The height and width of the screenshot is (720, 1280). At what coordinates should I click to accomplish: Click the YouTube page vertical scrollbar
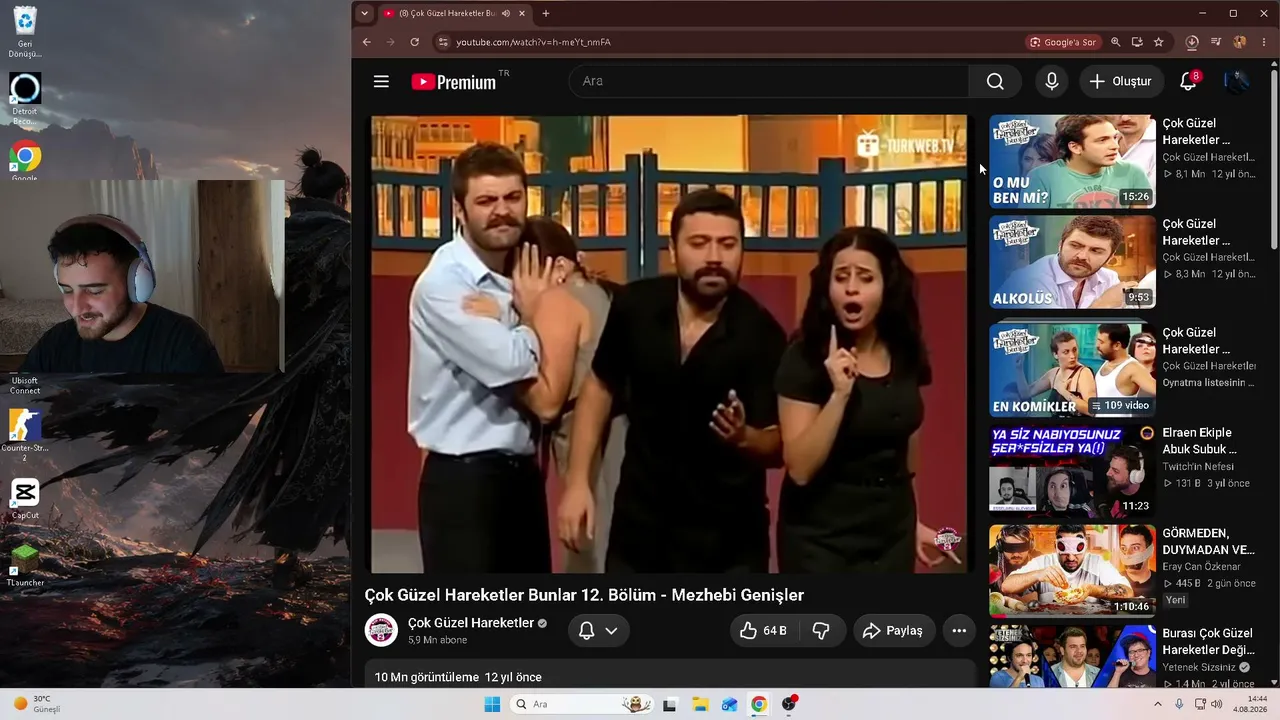1273,160
